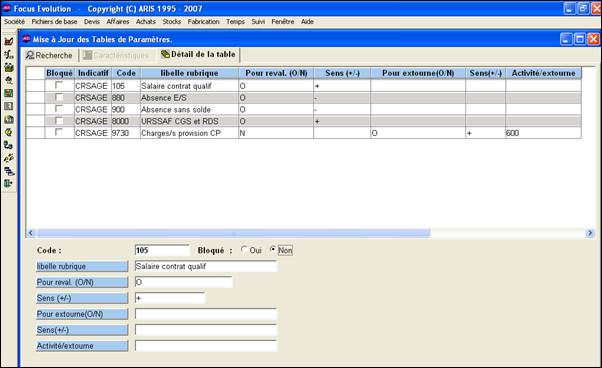This screenshot has height=368, width=602.
Task: Tick the Bloqué checkbox for code 9730
Action: click(59, 132)
